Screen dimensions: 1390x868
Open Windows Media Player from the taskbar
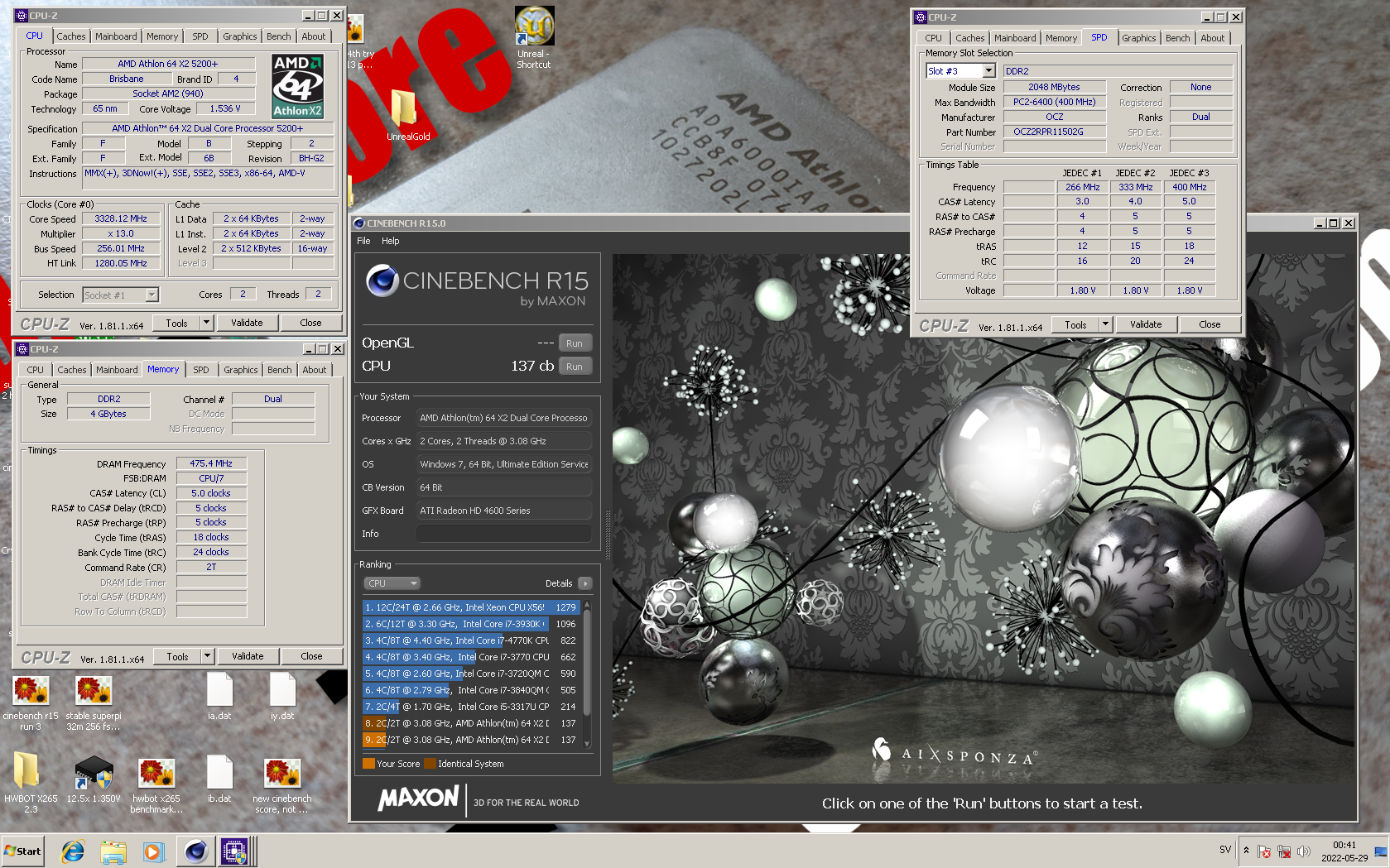[x=153, y=851]
